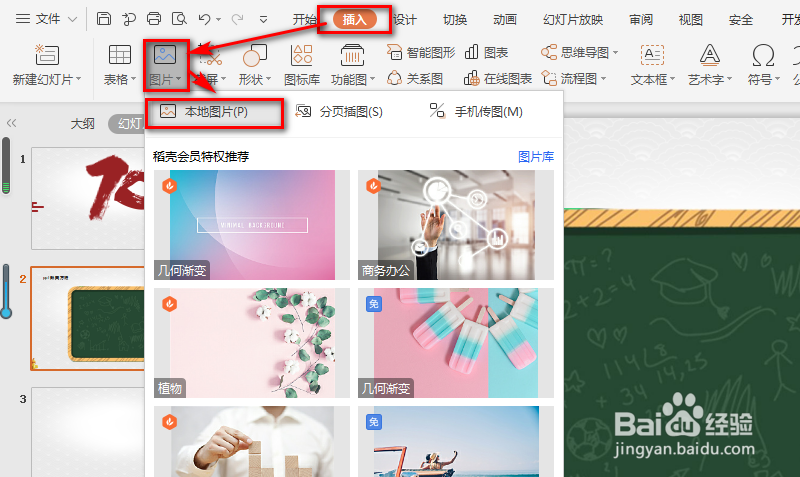Switch to the 开始 tab
The width and height of the screenshot is (800, 477).
tap(305, 20)
